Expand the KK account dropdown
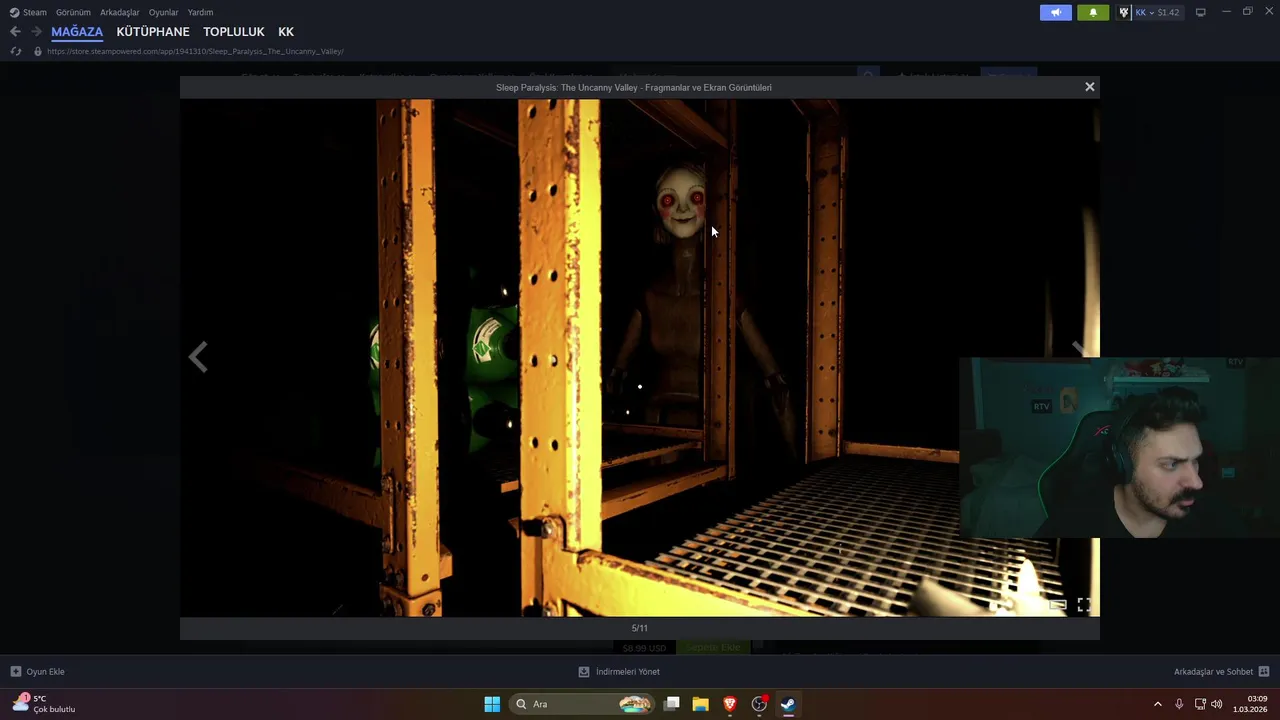Viewport: 1280px width, 720px height. [x=1151, y=12]
